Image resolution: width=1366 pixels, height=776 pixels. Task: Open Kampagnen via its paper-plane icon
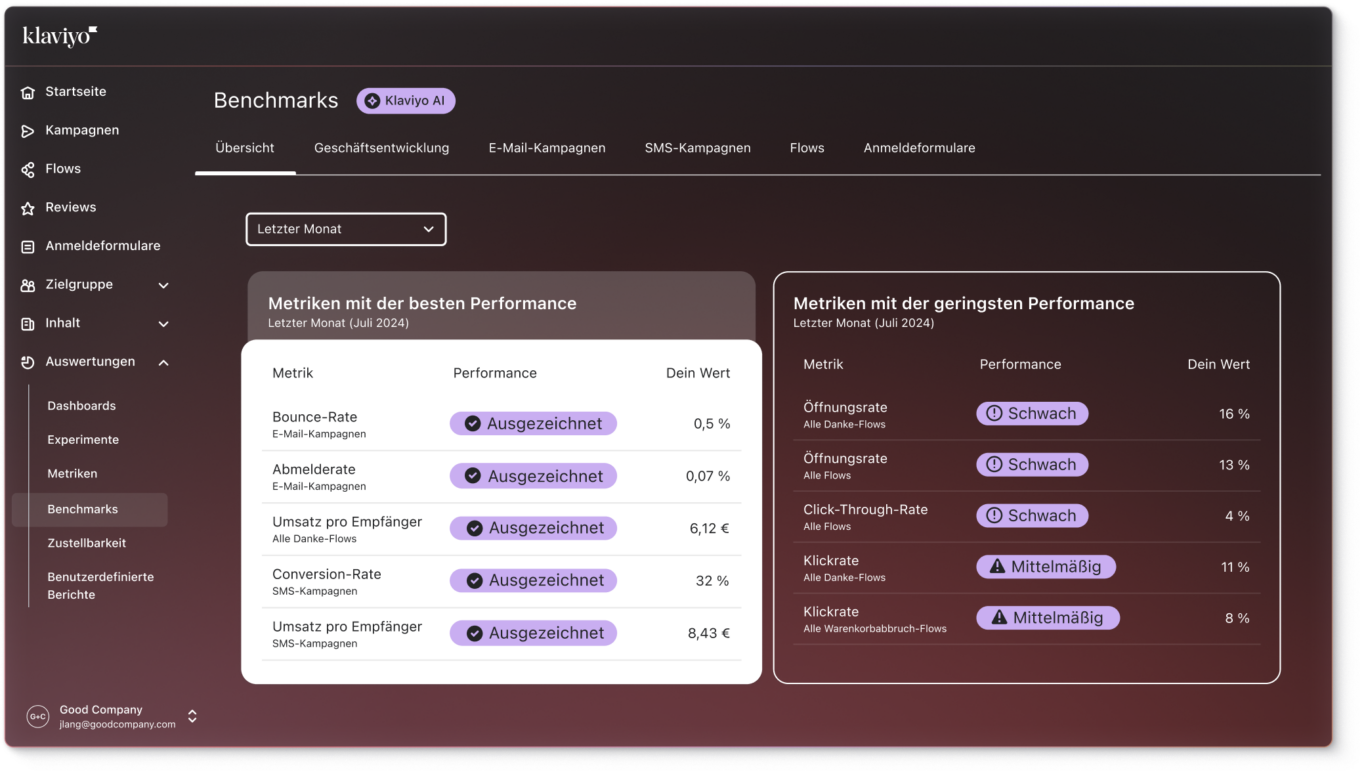point(28,131)
